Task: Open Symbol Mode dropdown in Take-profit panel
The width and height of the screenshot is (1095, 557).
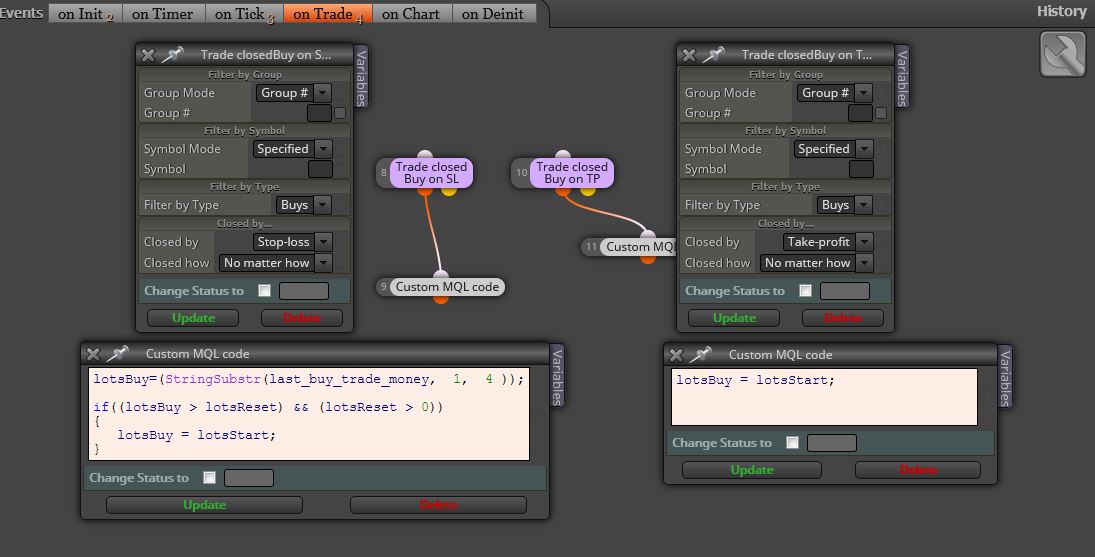Action: (x=833, y=149)
